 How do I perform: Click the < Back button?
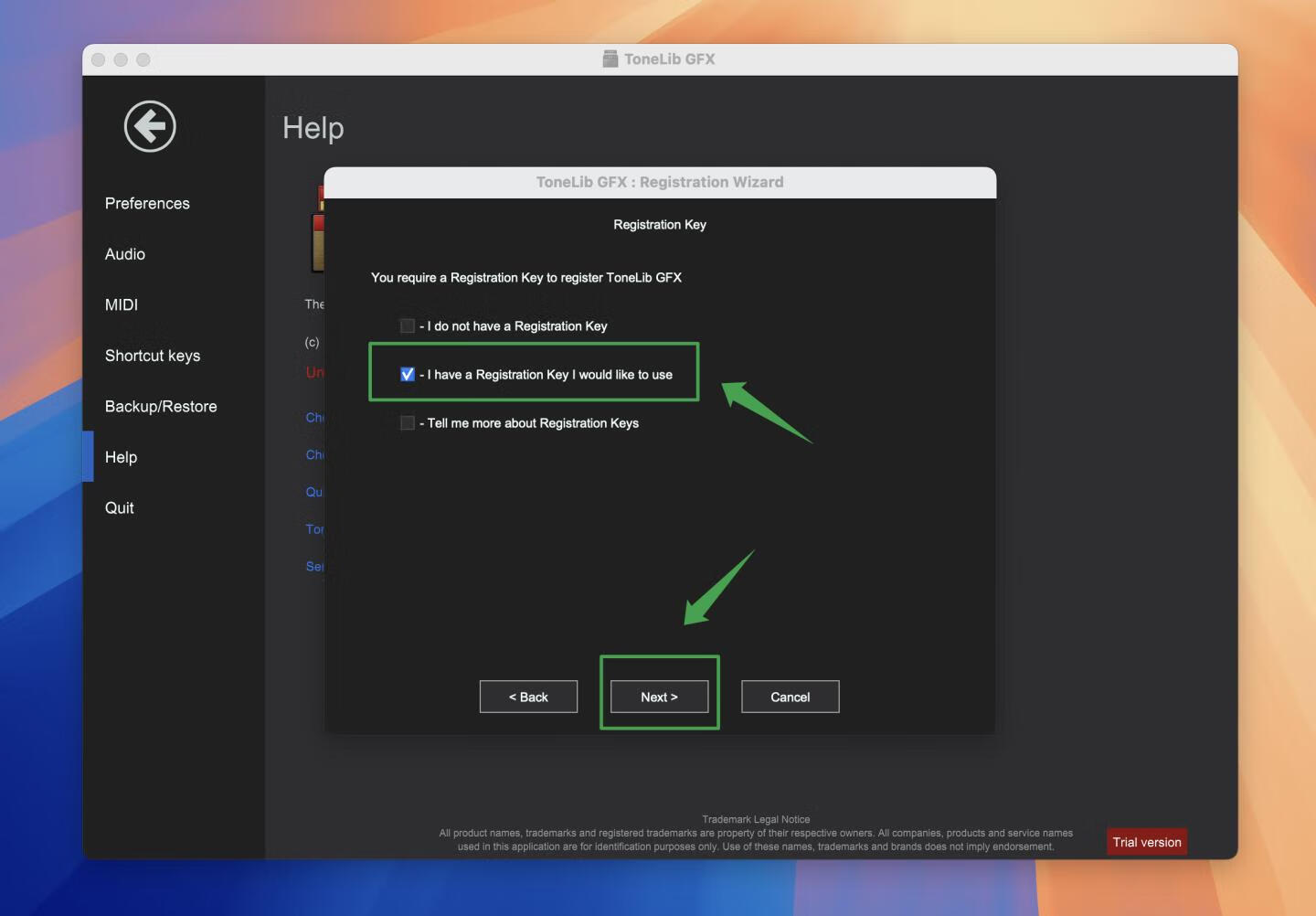pos(528,696)
